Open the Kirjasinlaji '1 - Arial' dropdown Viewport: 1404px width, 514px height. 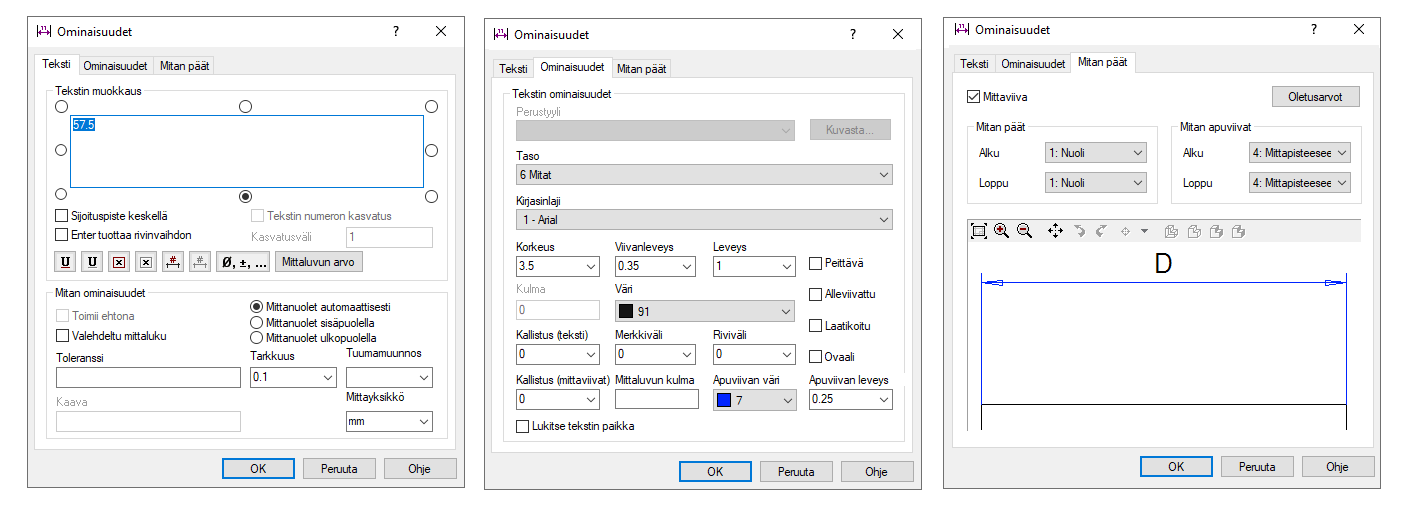(704, 219)
